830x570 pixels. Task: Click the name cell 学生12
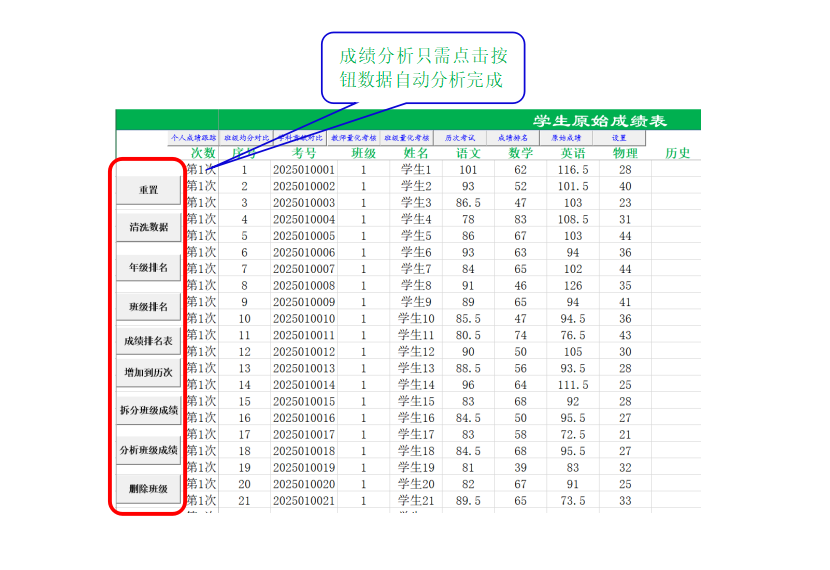[x=416, y=352]
